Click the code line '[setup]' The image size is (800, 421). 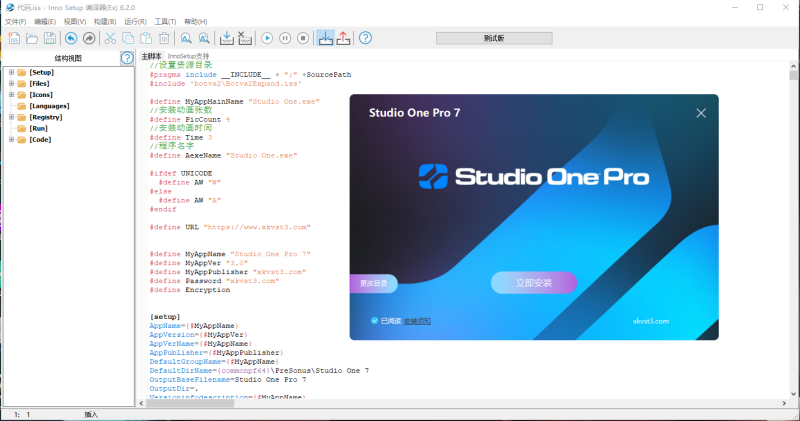(x=165, y=317)
